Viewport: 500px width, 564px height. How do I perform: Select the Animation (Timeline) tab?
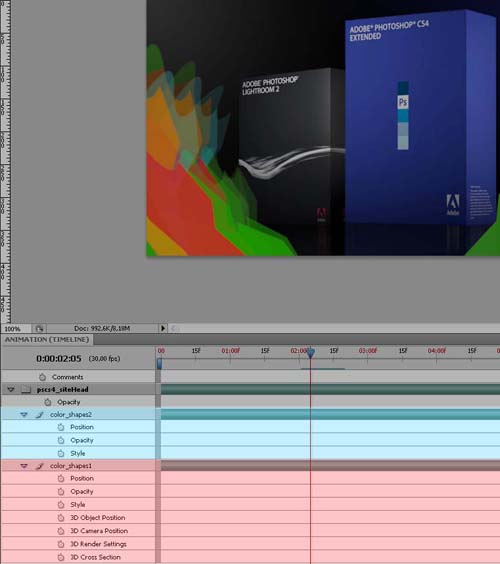tap(47, 340)
